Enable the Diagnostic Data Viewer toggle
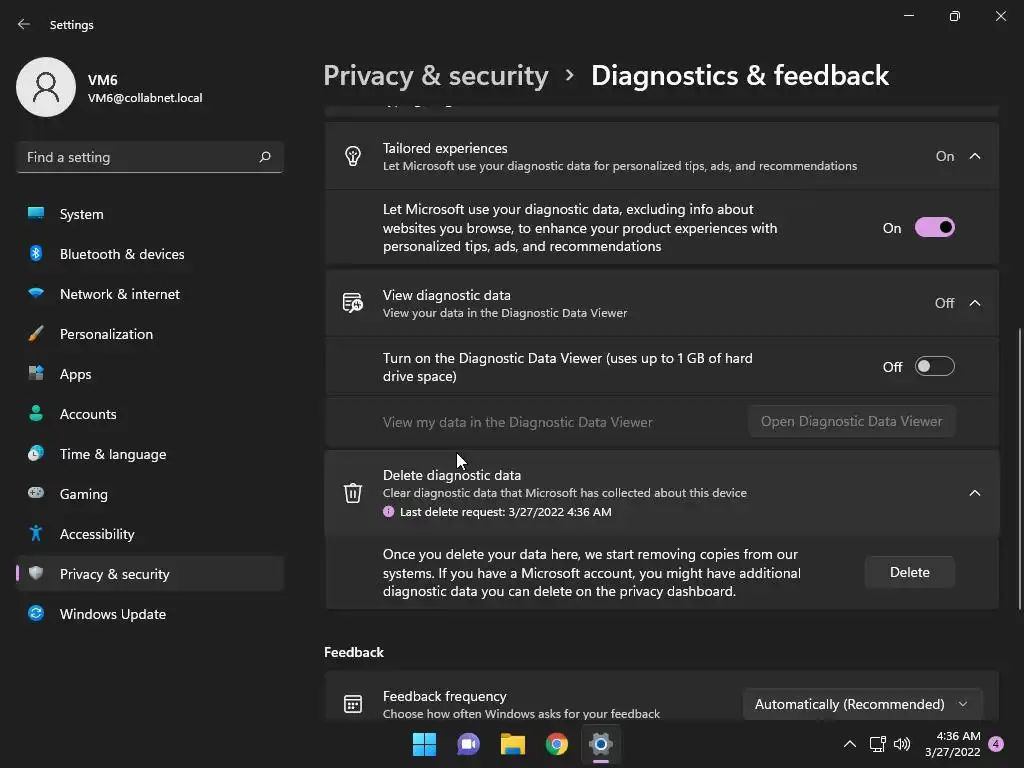Image resolution: width=1024 pixels, height=768 pixels. (x=934, y=367)
